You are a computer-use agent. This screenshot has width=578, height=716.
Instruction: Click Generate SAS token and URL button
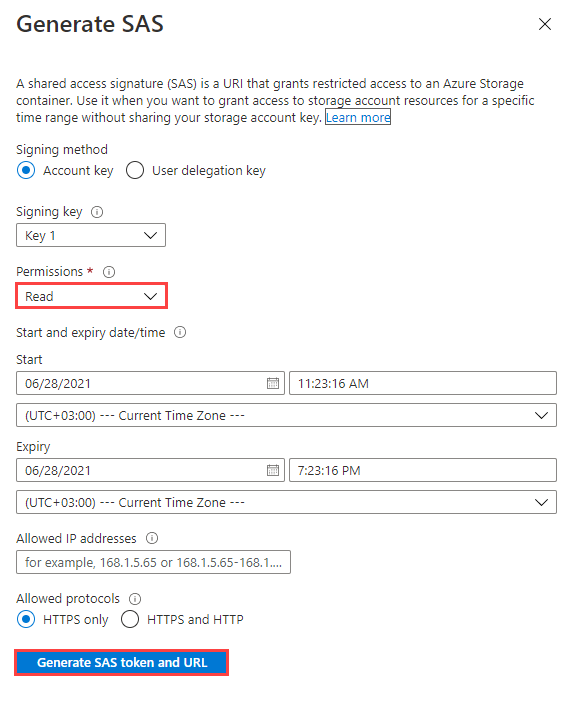click(121, 662)
